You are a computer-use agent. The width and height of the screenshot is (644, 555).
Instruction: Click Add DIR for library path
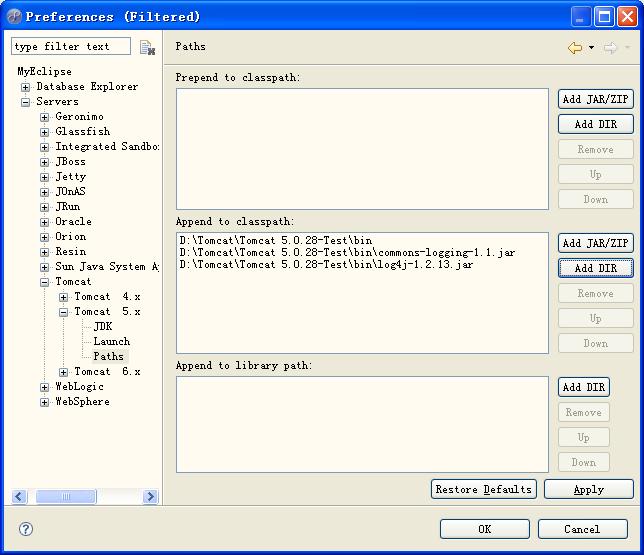pos(584,387)
